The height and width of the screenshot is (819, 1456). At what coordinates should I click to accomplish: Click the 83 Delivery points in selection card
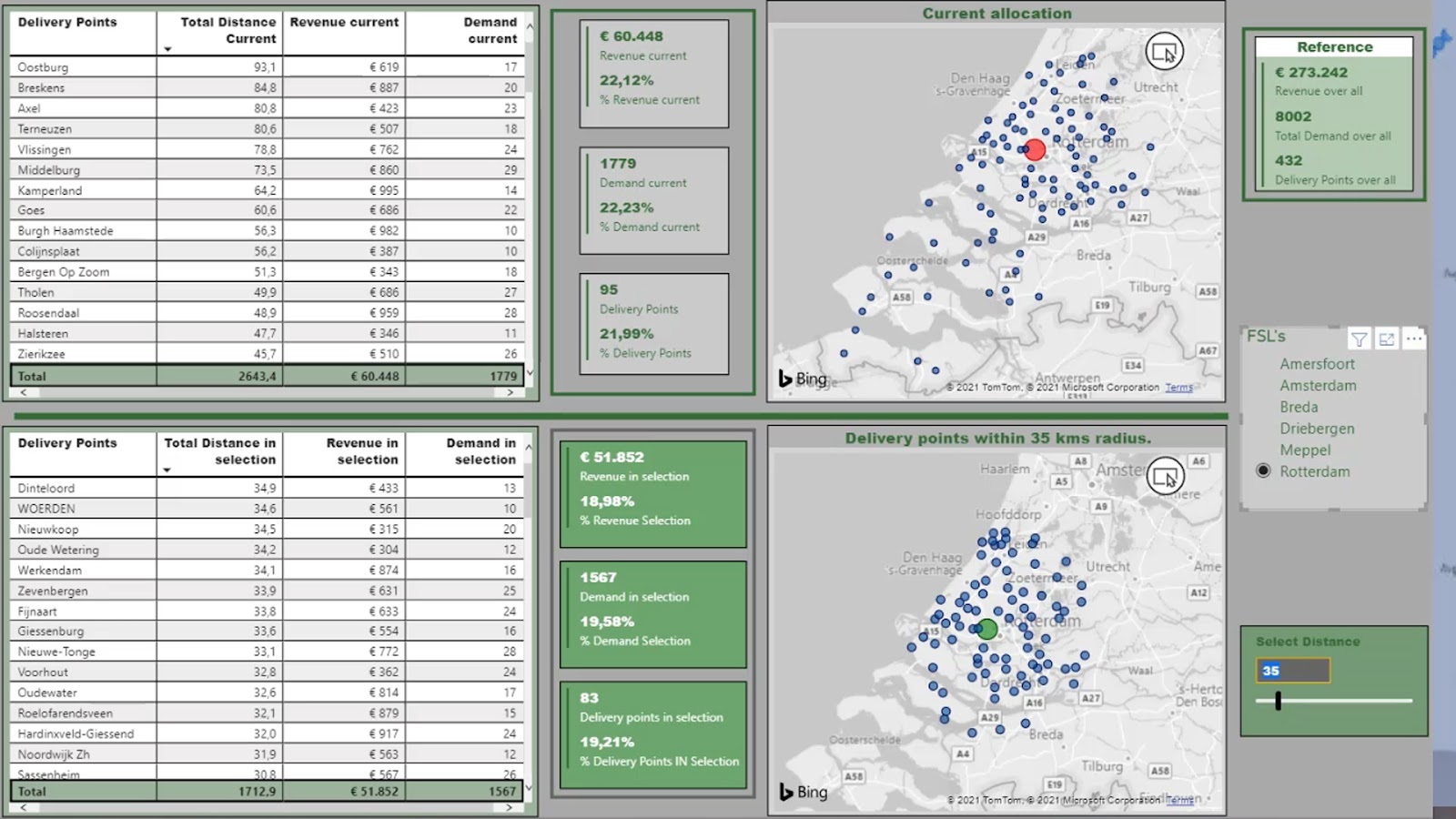[652, 734]
